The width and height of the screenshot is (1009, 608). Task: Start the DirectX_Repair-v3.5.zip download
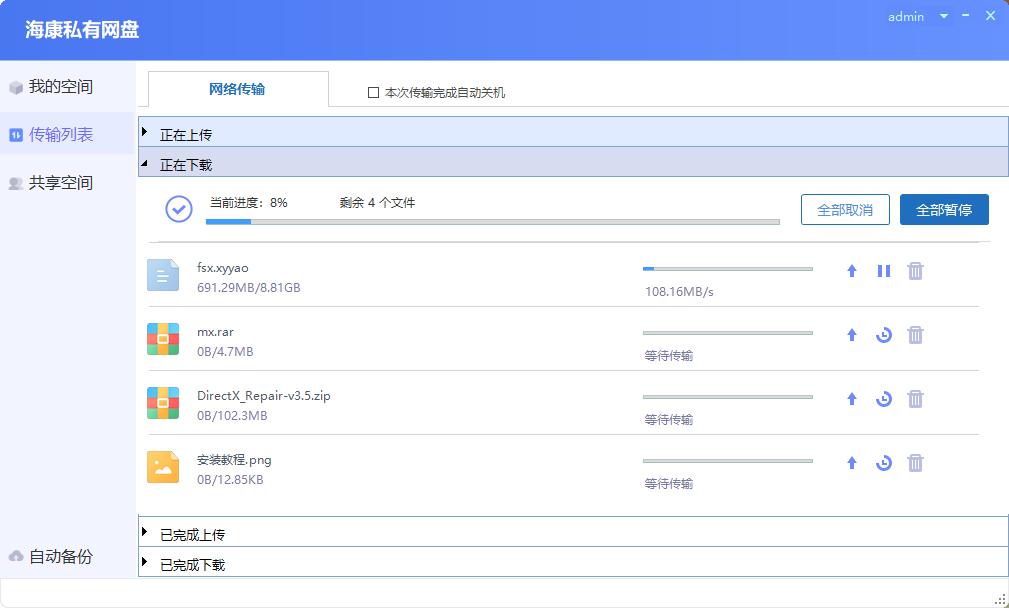coord(883,399)
